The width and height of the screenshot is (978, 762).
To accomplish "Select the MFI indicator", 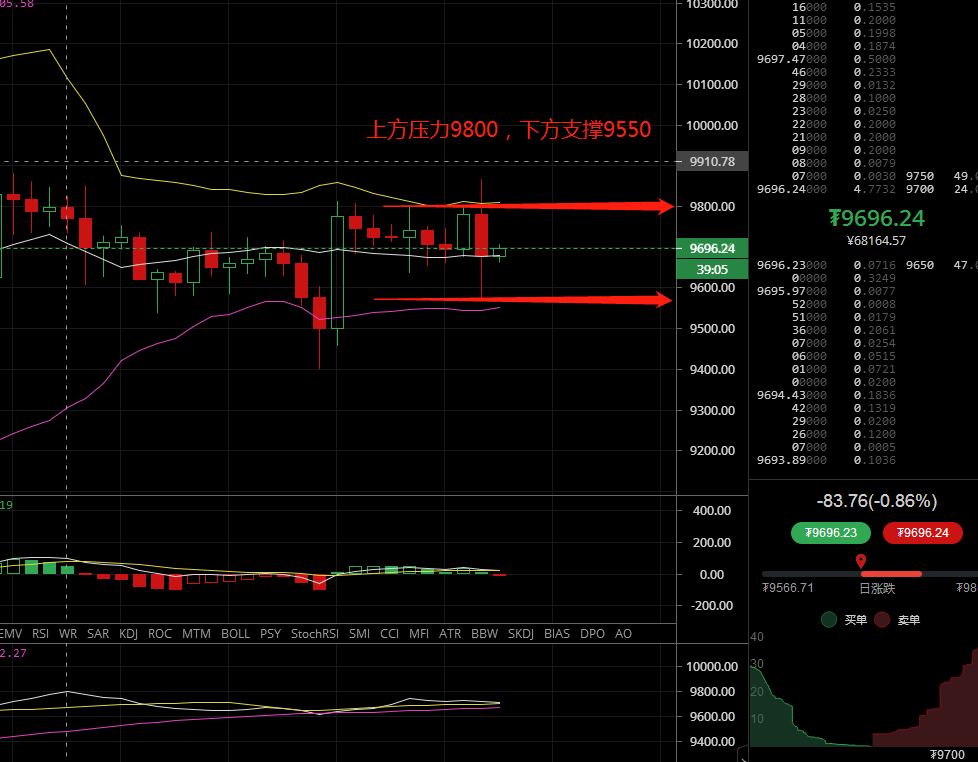I will coord(419,634).
